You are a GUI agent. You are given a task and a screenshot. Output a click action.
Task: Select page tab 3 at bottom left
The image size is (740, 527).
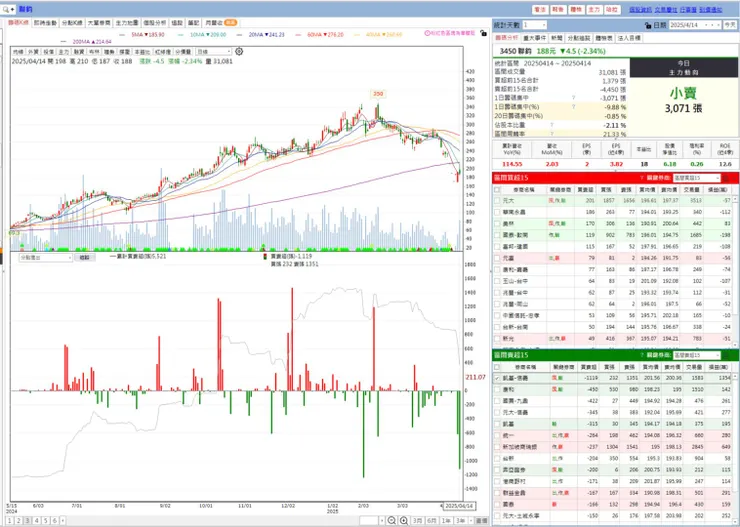pos(27,520)
